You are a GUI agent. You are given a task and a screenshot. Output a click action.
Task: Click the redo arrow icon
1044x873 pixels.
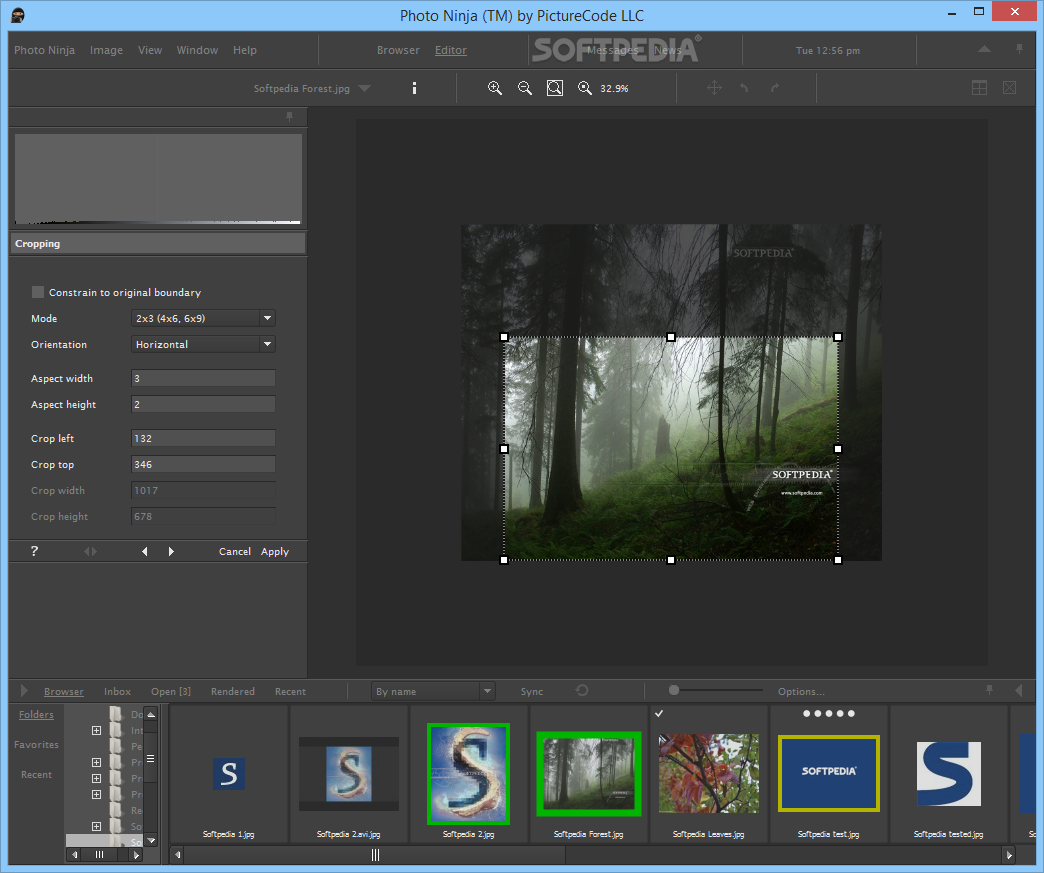tap(774, 88)
